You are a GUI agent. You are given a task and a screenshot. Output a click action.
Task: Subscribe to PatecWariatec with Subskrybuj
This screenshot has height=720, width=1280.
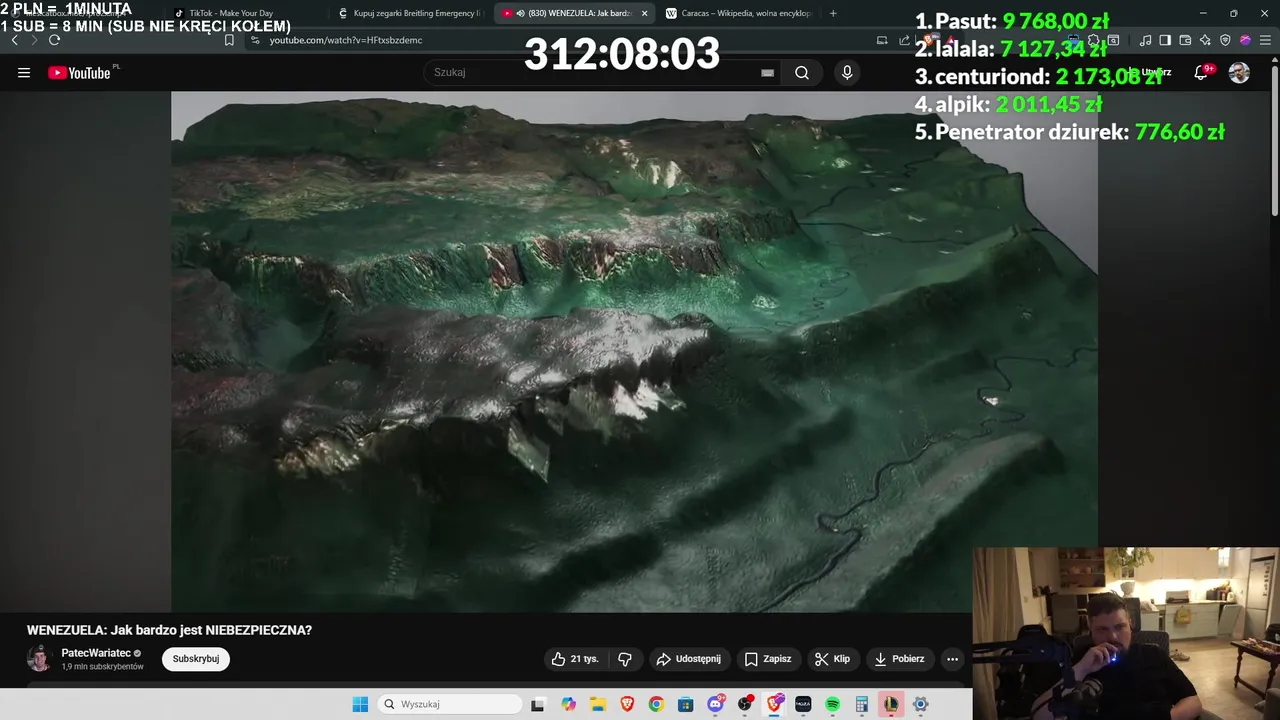coord(196,659)
